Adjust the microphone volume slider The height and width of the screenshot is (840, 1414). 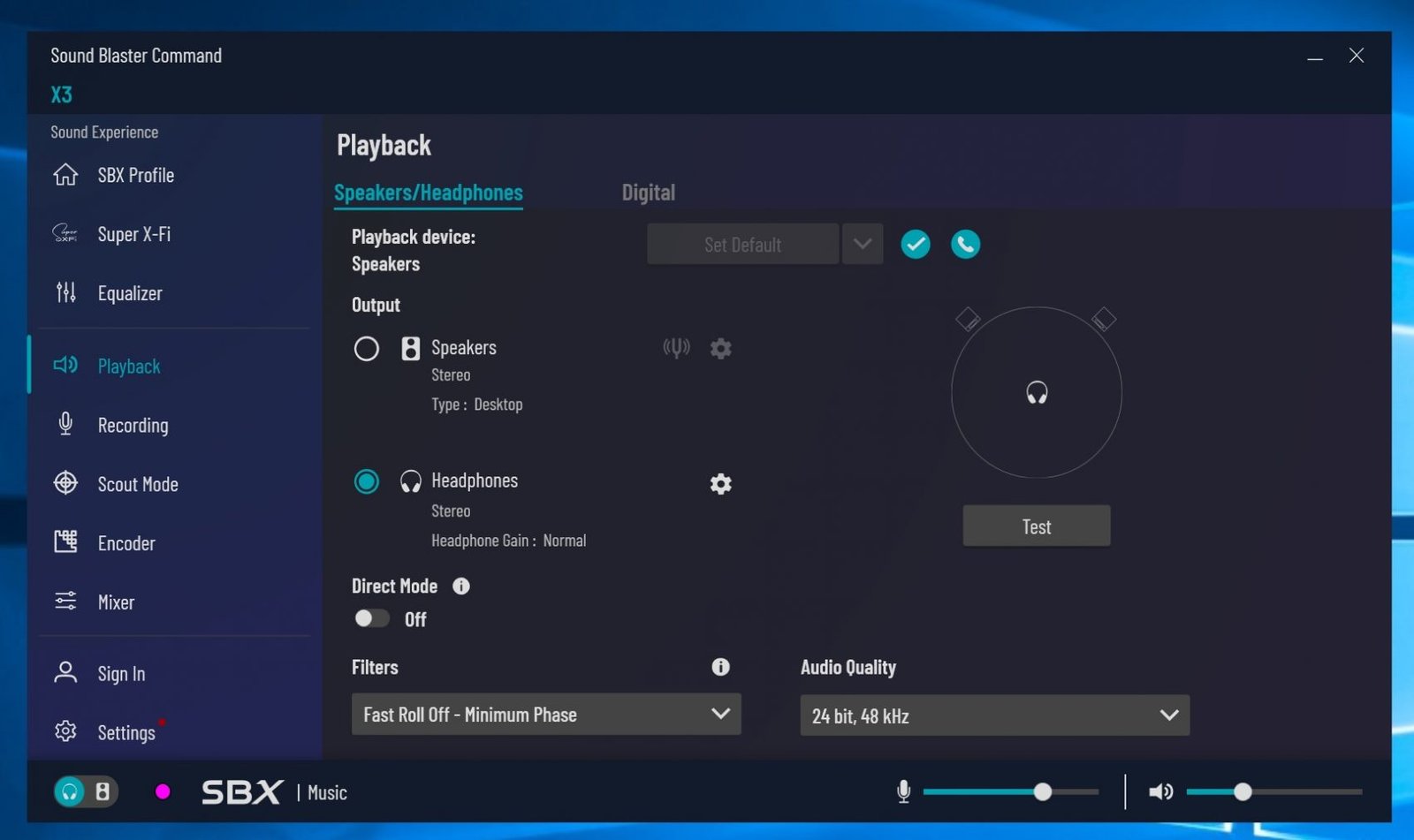1011,791
